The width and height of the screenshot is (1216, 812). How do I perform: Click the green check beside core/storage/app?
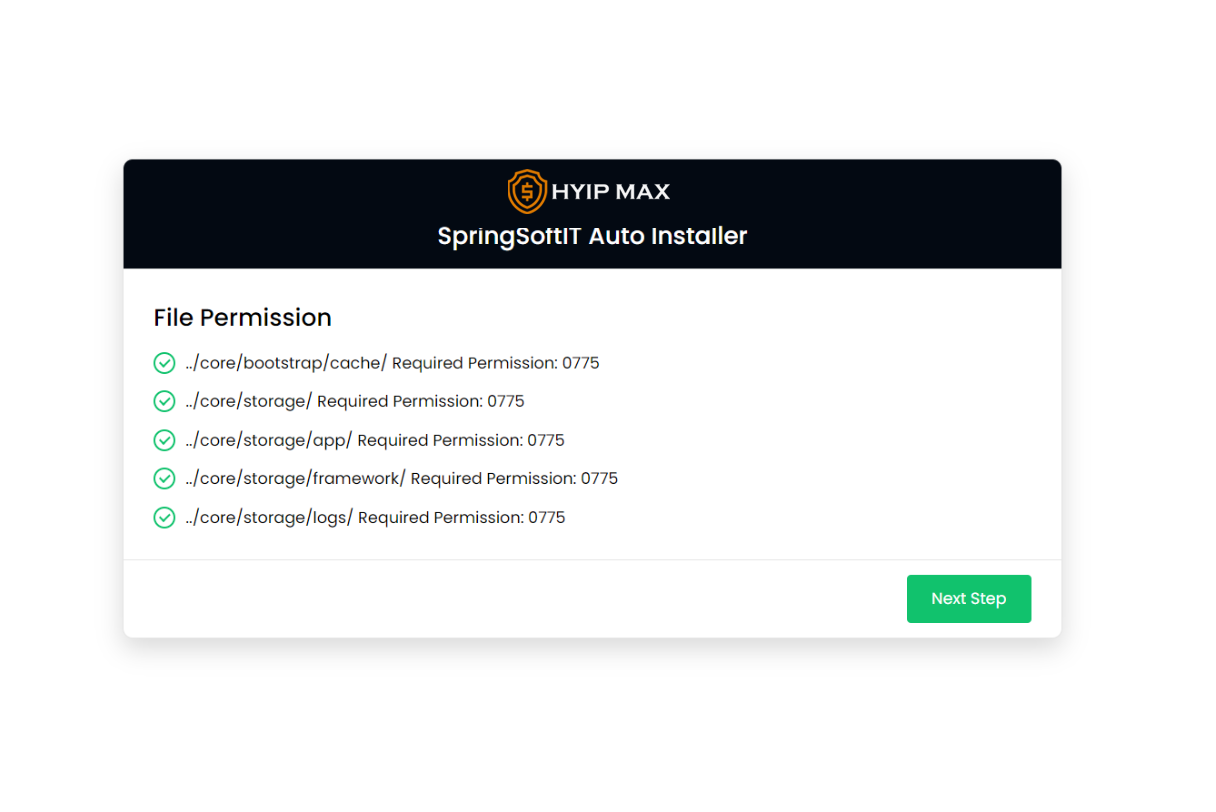164,440
